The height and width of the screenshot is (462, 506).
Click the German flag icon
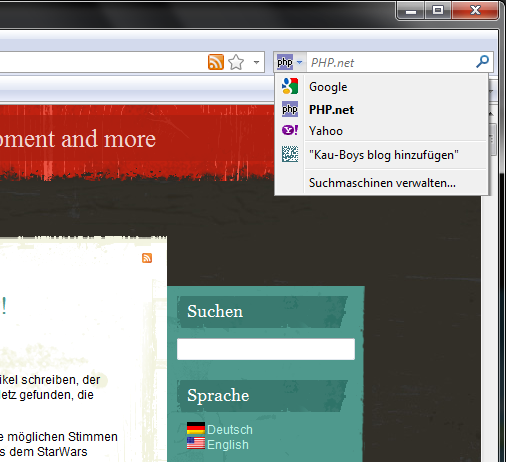coord(196,428)
